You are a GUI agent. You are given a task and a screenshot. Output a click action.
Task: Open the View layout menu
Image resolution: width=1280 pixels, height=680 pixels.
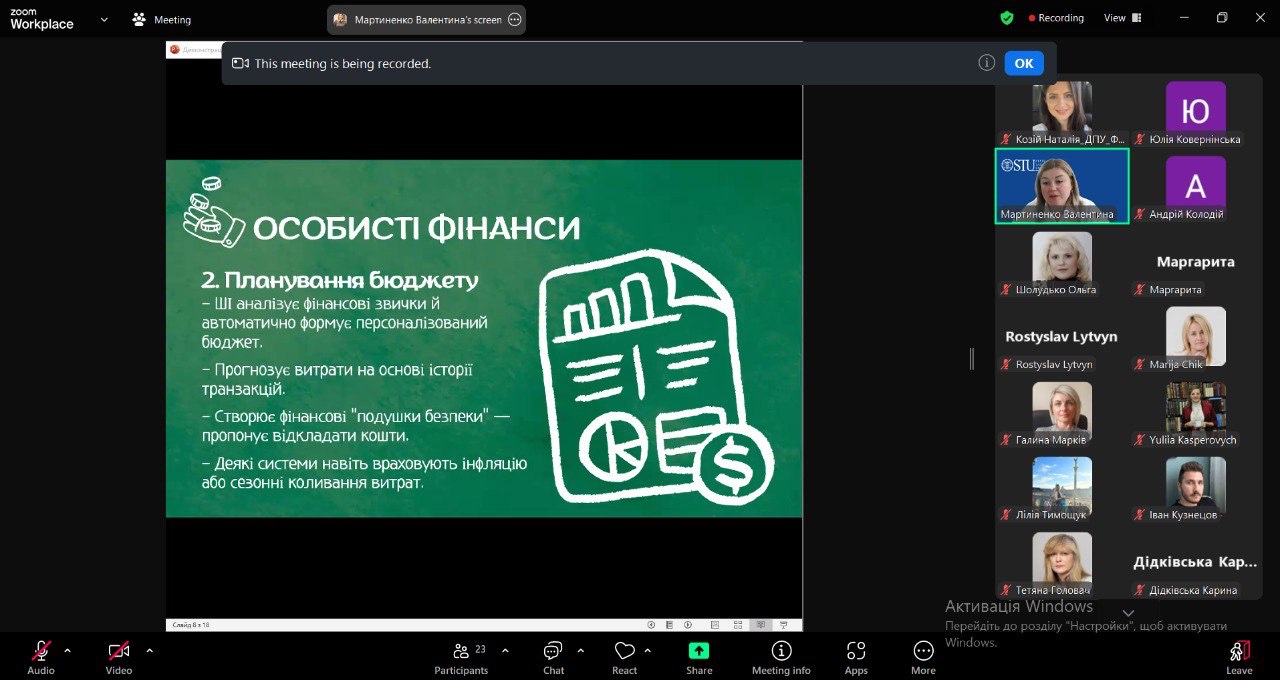(1120, 18)
